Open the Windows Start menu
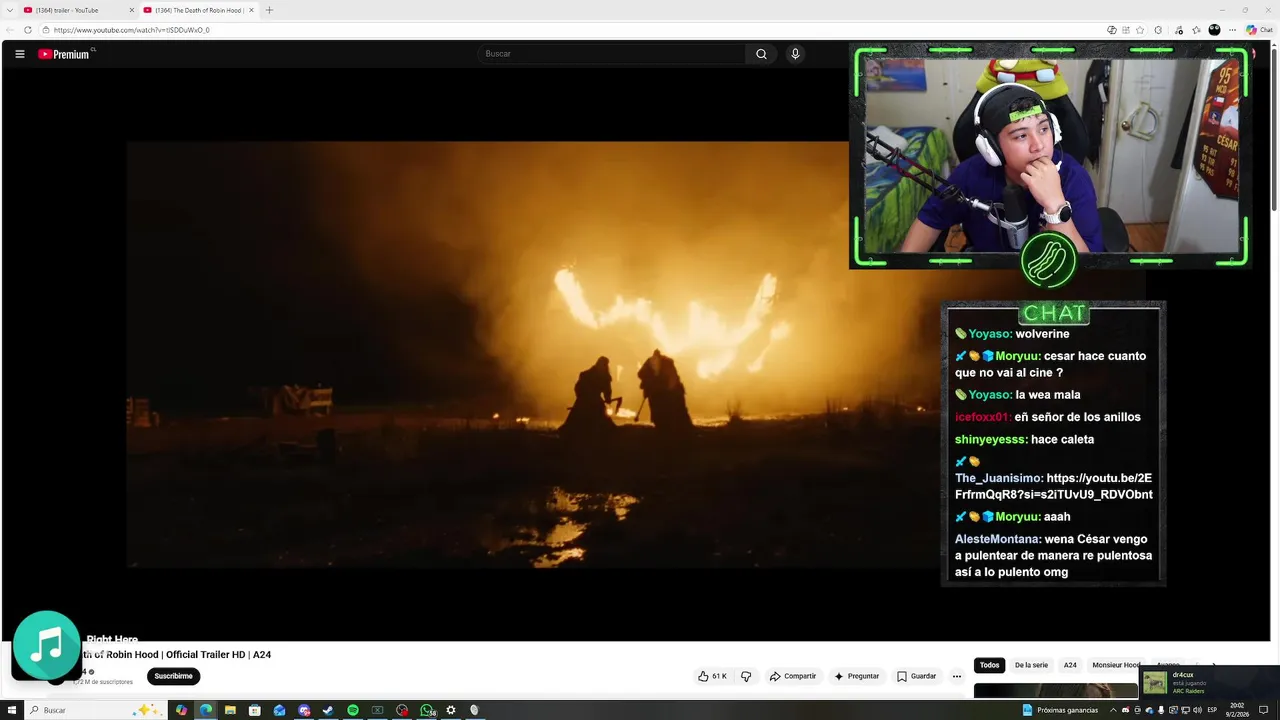The height and width of the screenshot is (720, 1280). coord(12,710)
